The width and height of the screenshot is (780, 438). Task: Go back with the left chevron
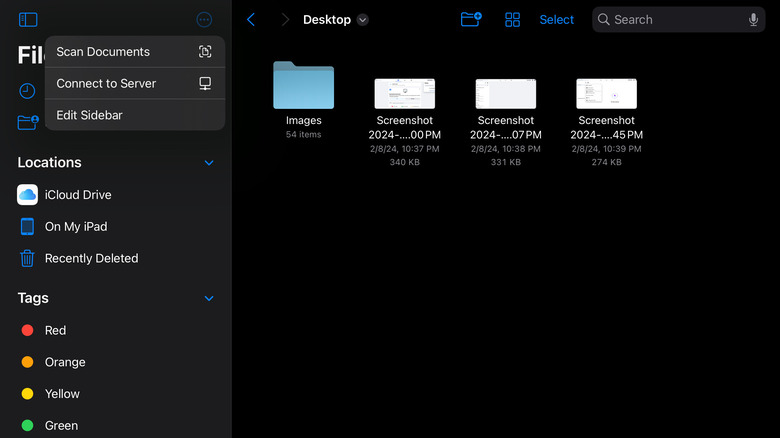(x=251, y=19)
